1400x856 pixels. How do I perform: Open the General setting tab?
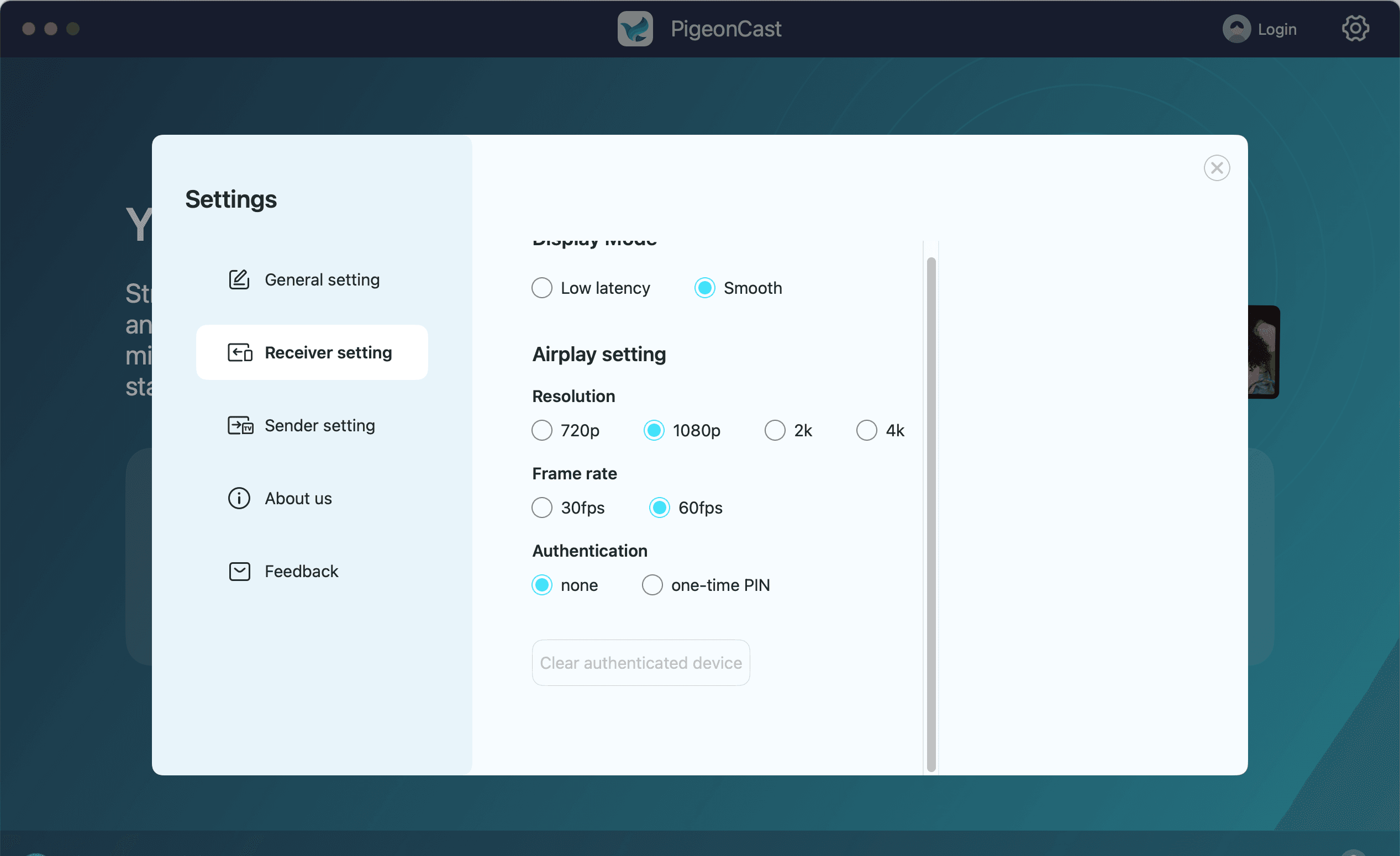312,279
